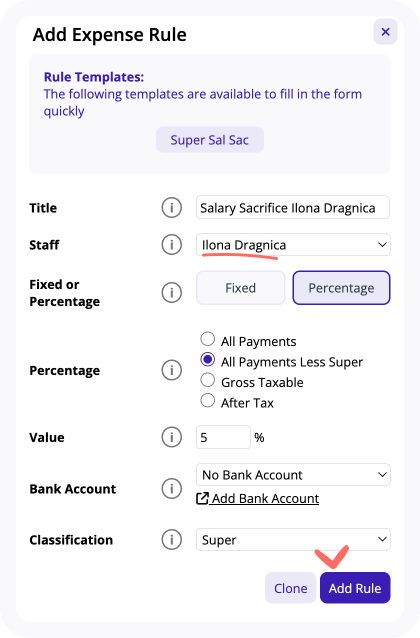Switch to the Fixed option
This screenshot has height=638, width=420.
[241, 288]
